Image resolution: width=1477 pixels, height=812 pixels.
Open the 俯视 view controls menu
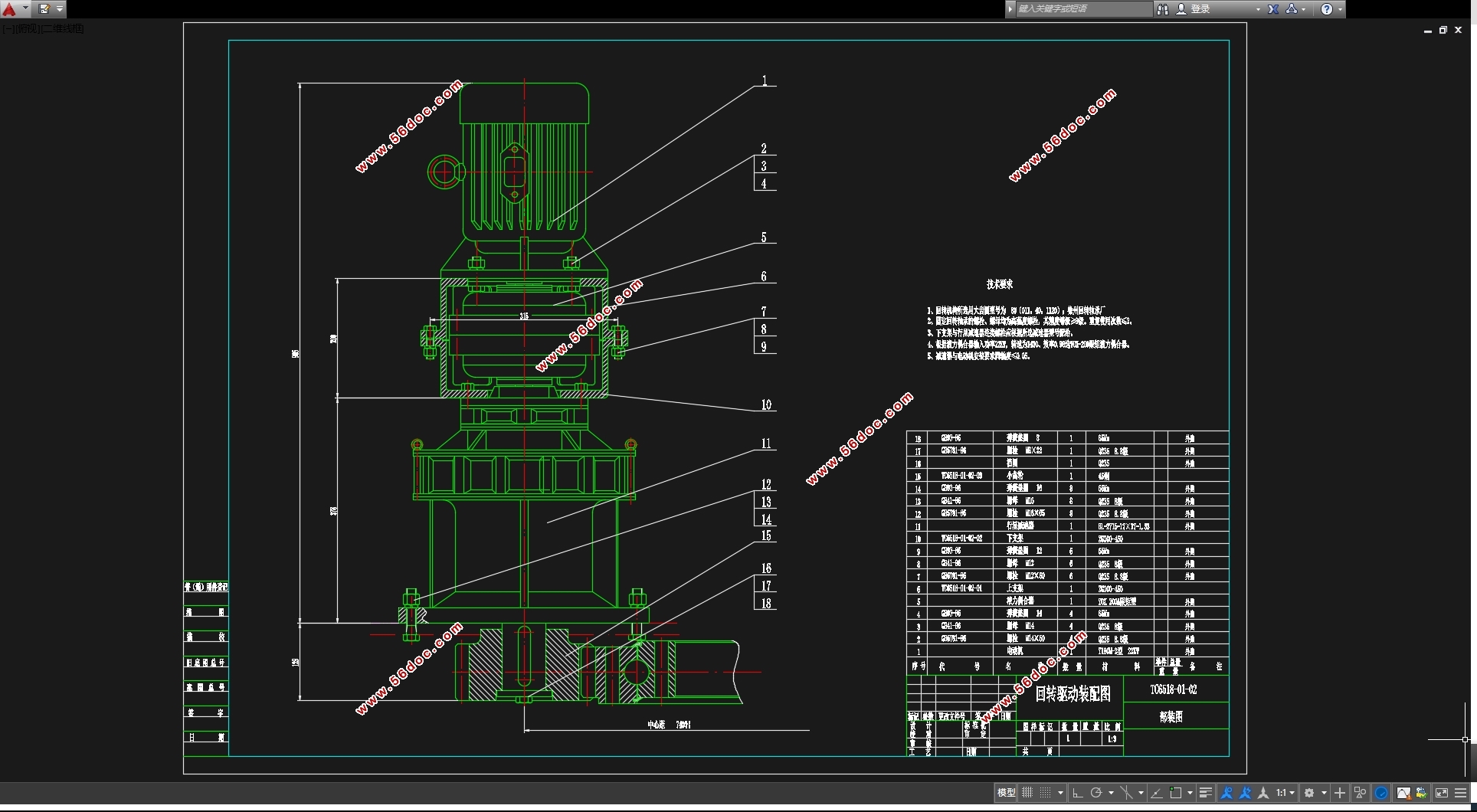(x=28, y=29)
